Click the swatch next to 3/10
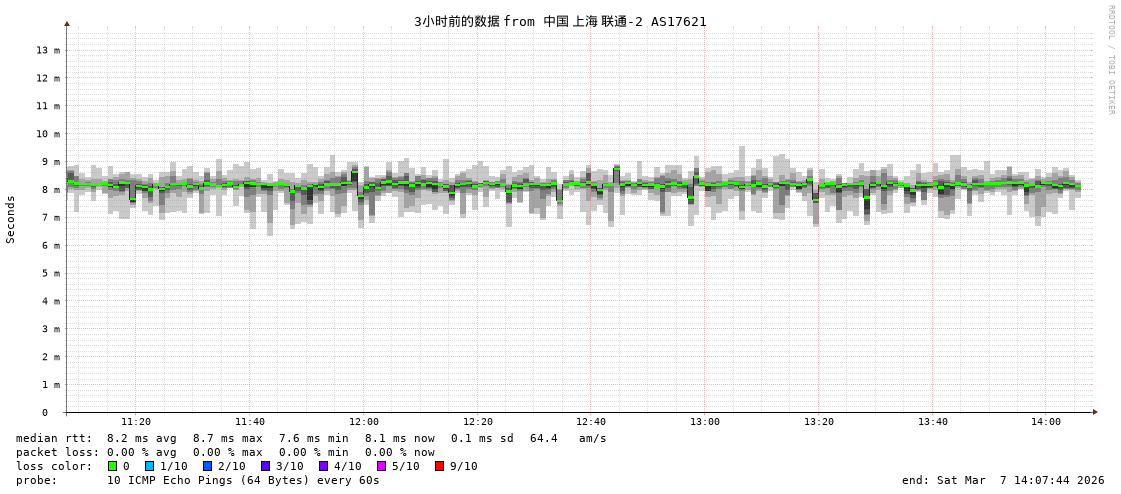1121x494 pixels. tap(265, 466)
